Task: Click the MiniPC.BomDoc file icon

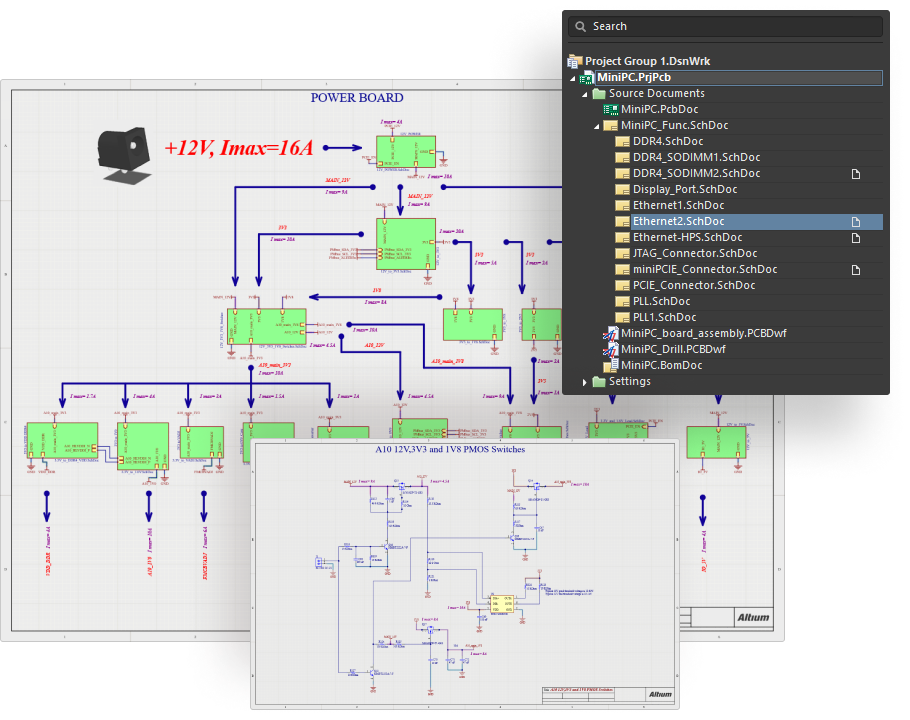Action: 610,365
